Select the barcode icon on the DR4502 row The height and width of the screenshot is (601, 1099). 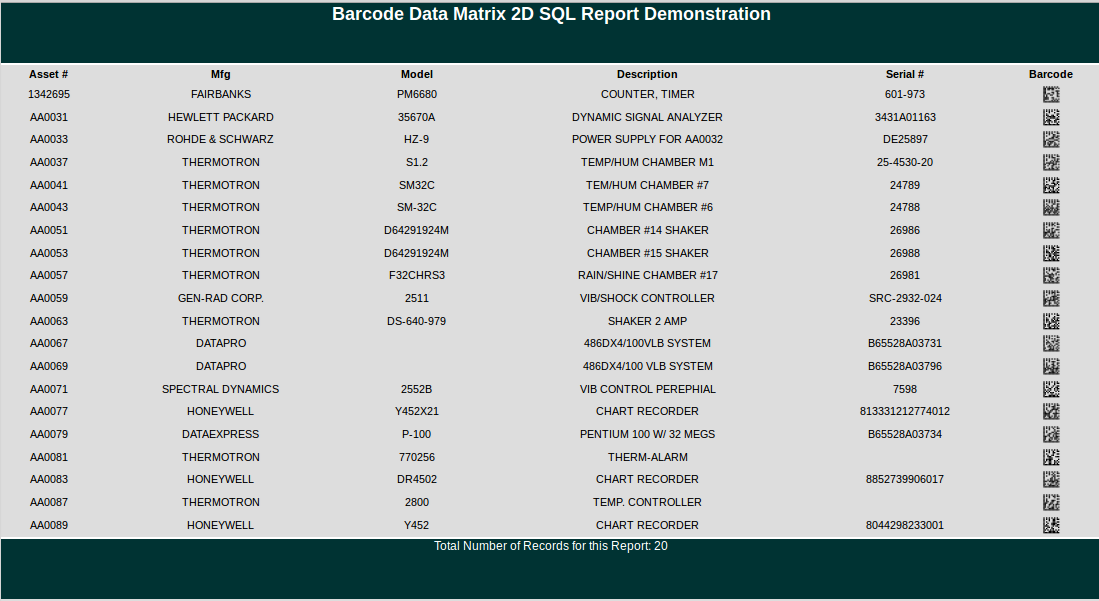pos(1051,479)
